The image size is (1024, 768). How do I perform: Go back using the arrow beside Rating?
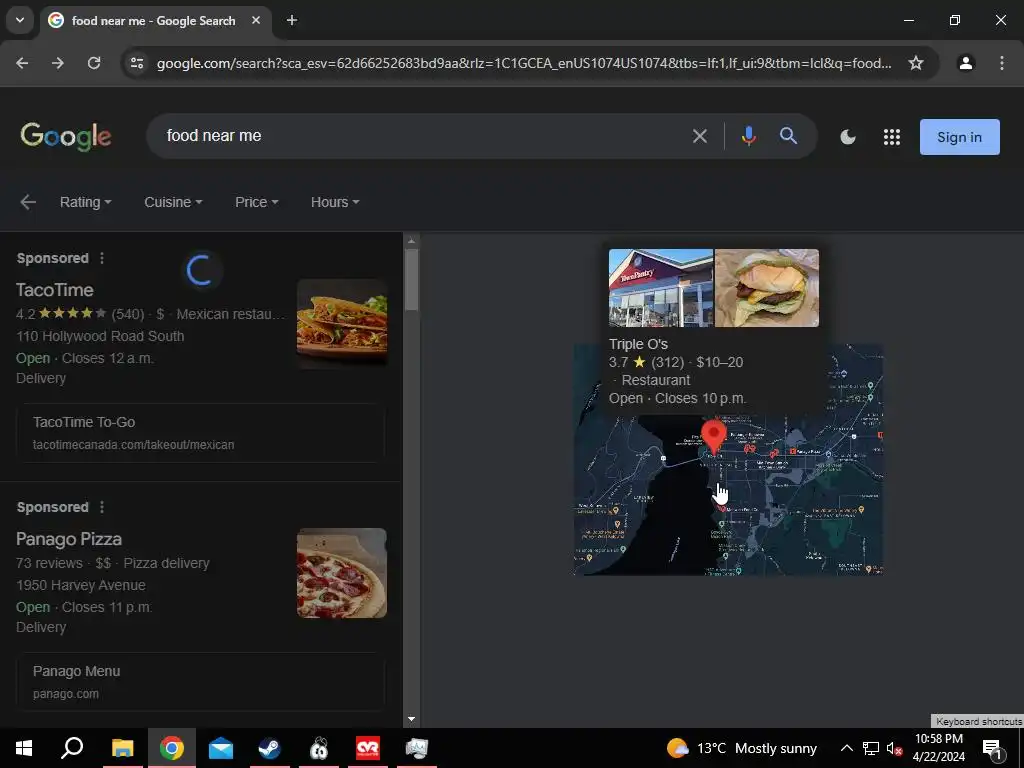point(28,202)
